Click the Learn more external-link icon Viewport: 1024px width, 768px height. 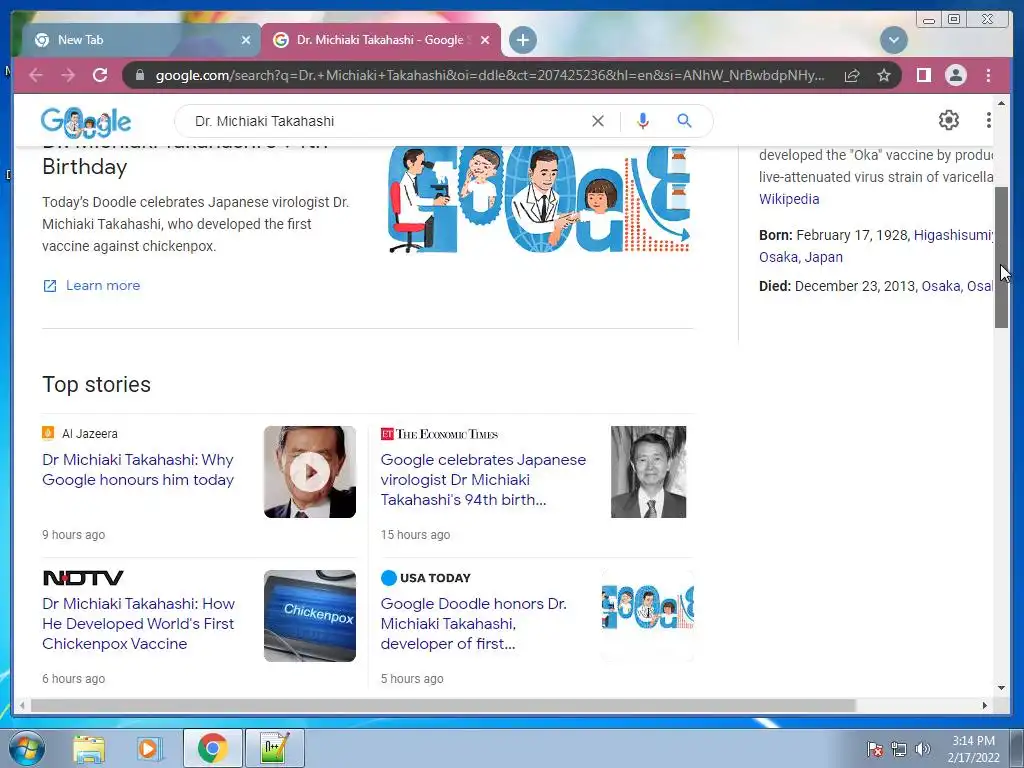click(x=50, y=285)
